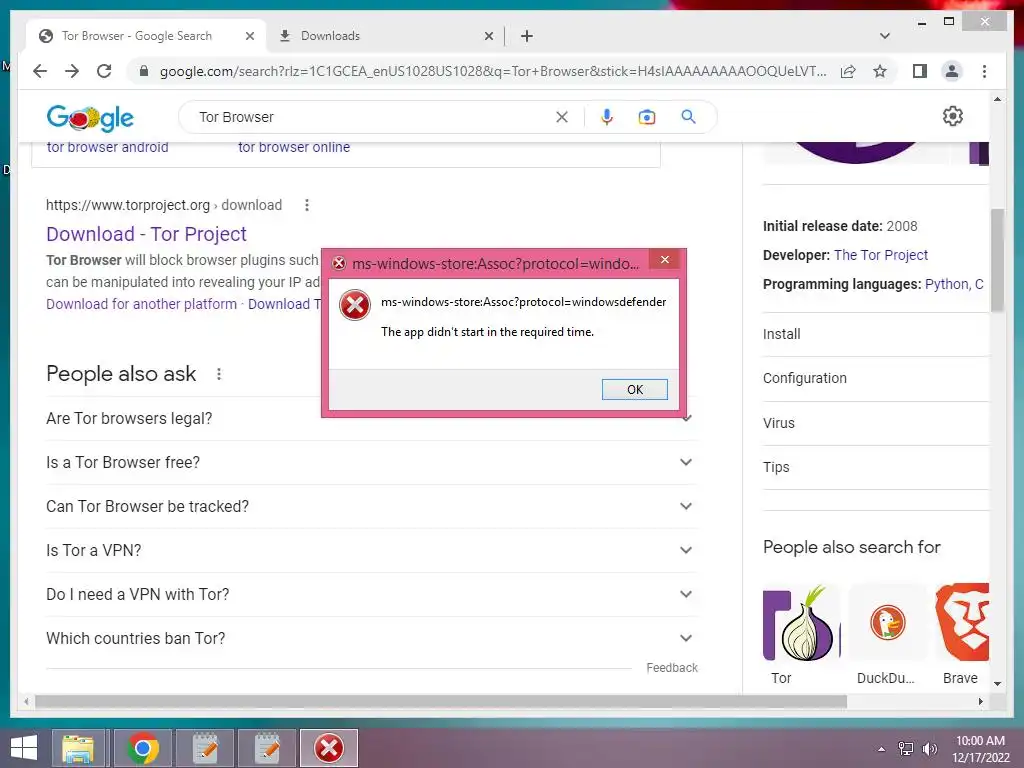Switch to Chrome in taskbar
This screenshot has height=768, width=1024.
tap(143, 748)
